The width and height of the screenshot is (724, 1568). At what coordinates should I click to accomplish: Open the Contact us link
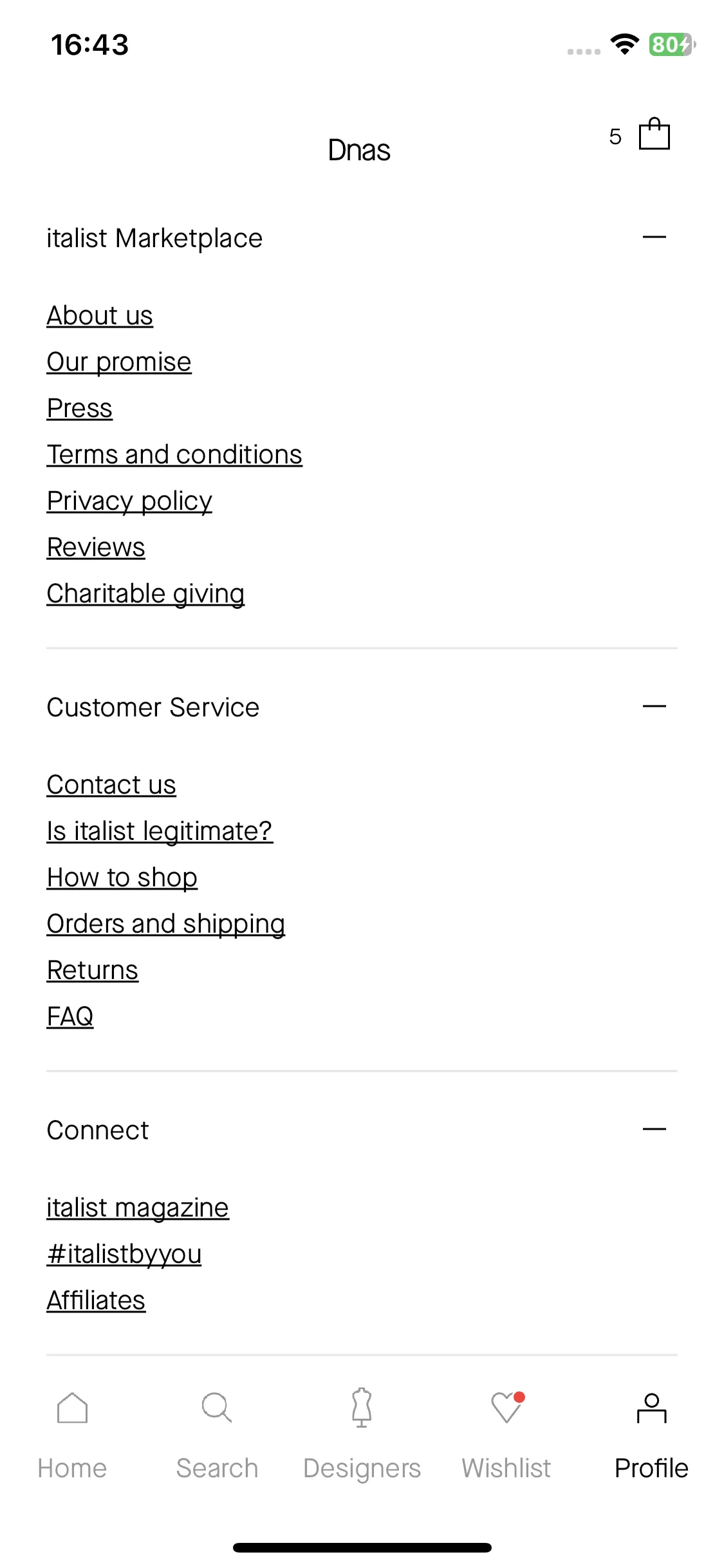click(x=111, y=785)
